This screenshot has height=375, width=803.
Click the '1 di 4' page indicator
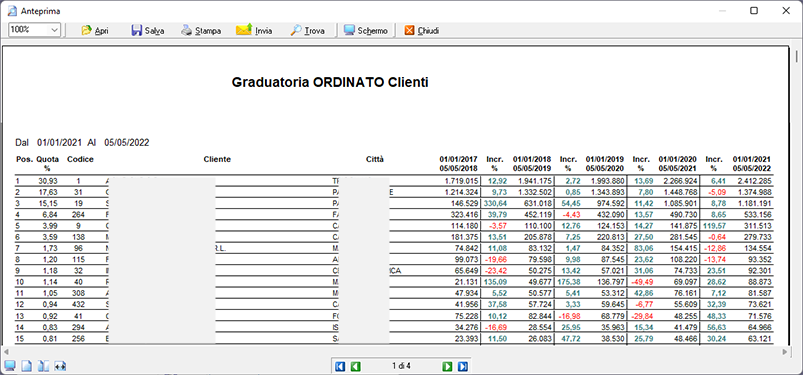402,366
